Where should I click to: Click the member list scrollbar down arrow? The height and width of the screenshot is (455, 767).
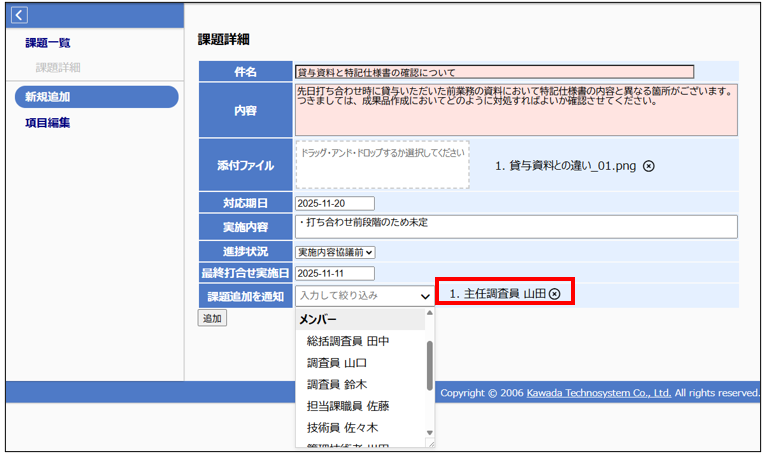[x=430, y=433]
